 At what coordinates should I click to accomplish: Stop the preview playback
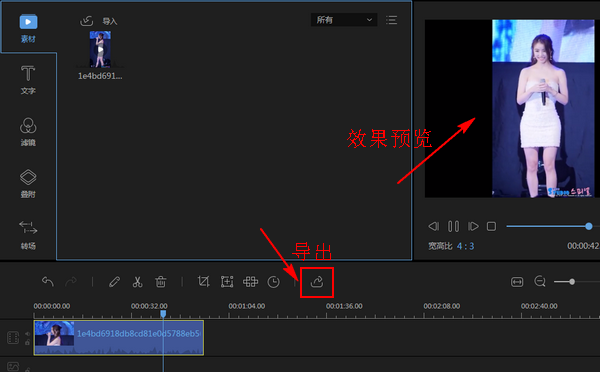tap(491, 226)
